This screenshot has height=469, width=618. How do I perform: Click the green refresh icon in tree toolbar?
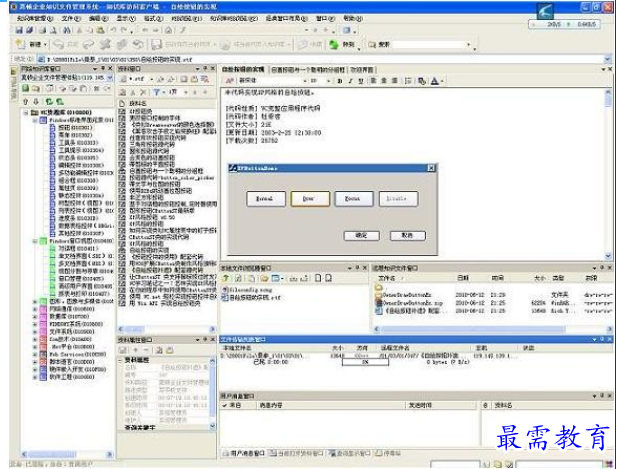[49, 102]
